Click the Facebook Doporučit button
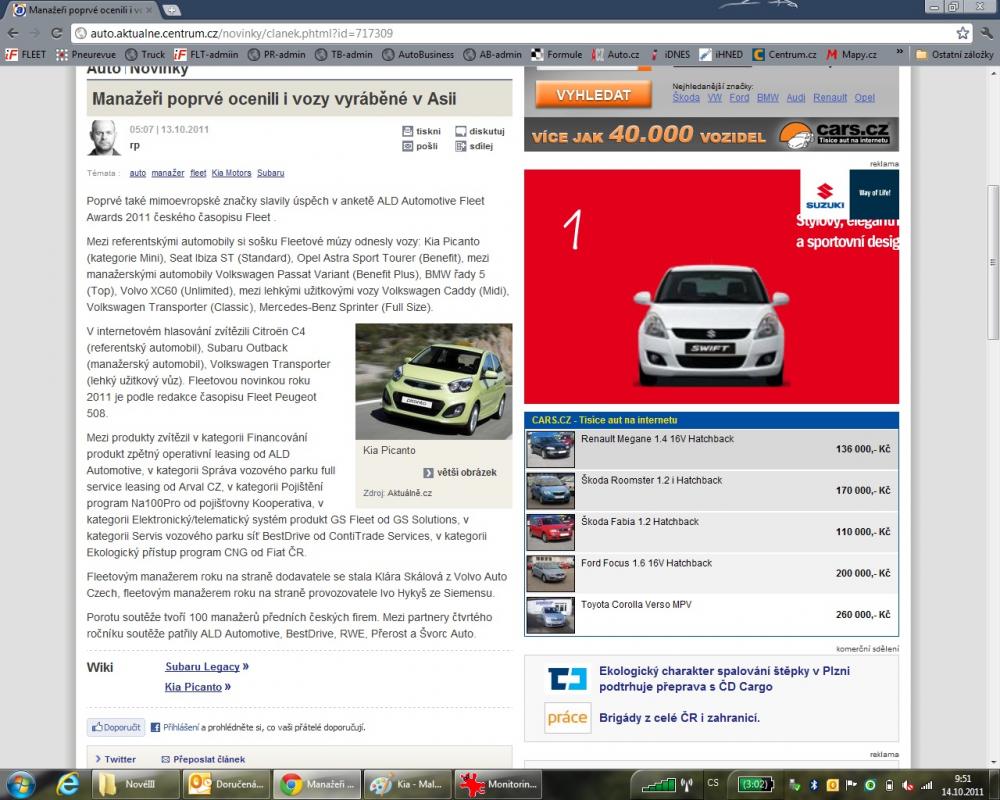Screen dimensions: 1000x800 pyautogui.click(x=115, y=727)
